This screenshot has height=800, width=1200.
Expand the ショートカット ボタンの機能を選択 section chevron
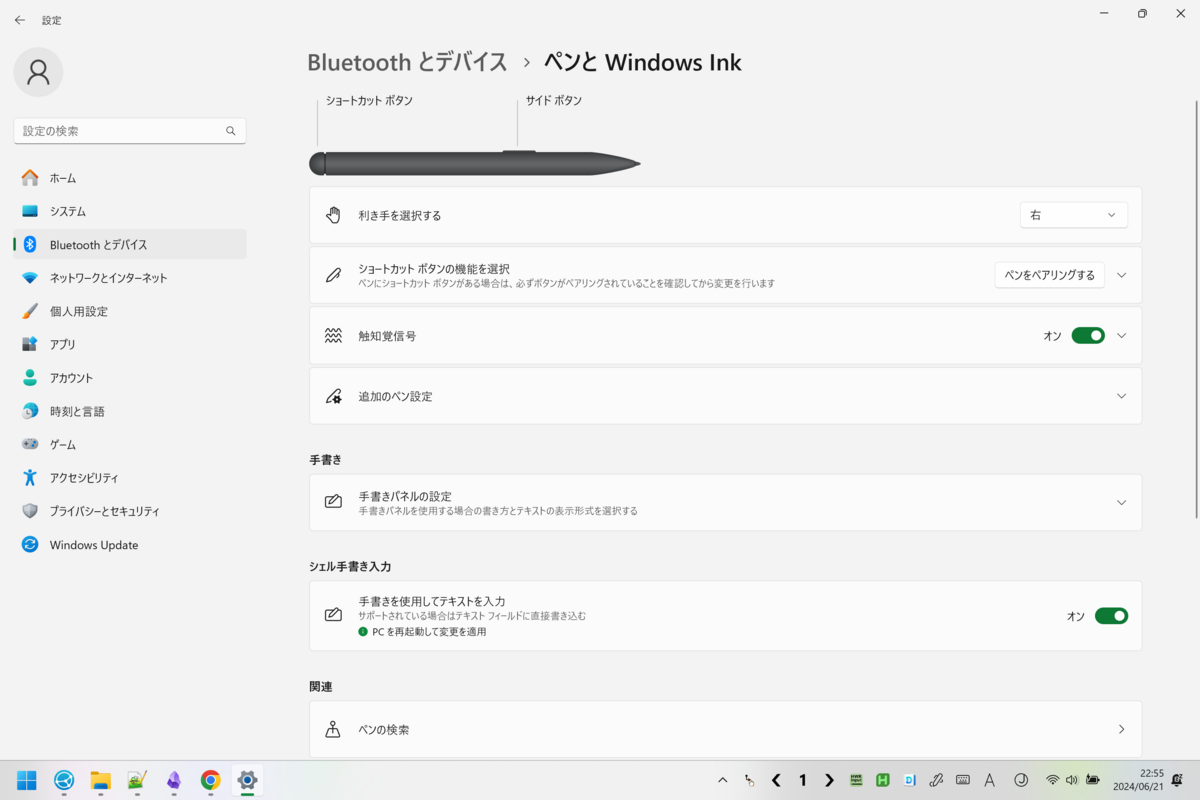coord(1121,275)
